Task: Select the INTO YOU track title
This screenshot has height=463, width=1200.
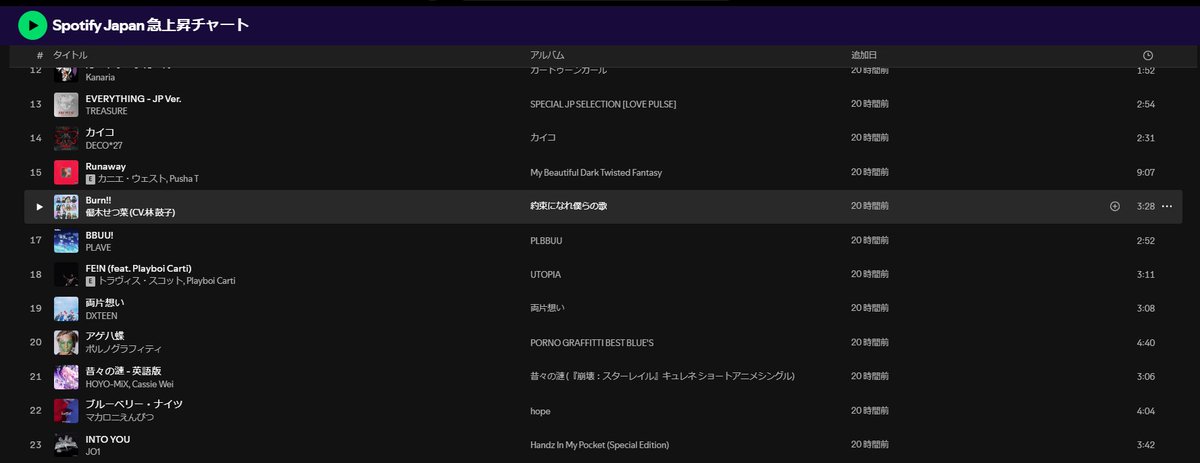Action: (x=108, y=439)
